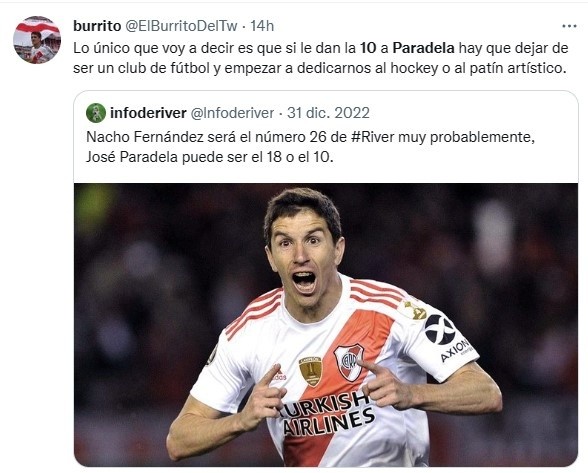Image resolution: width=588 pixels, height=473 pixels.
Task: Click the quoted tweet text about Nacho Fernández
Action: tap(310, 147)
